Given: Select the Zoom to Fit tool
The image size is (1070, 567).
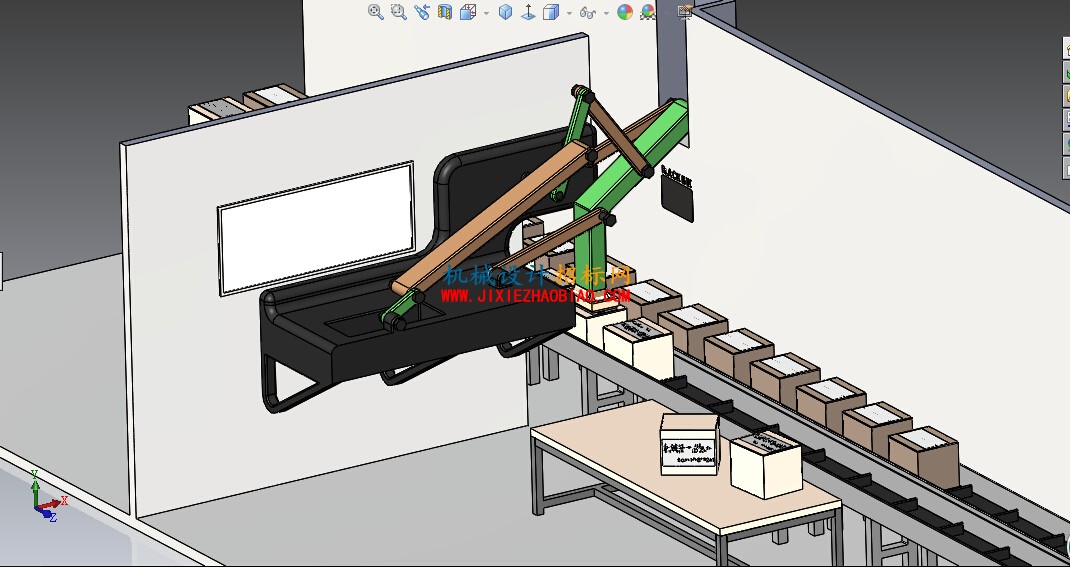Looking at the screenshot, I should [x=375, y=12].
